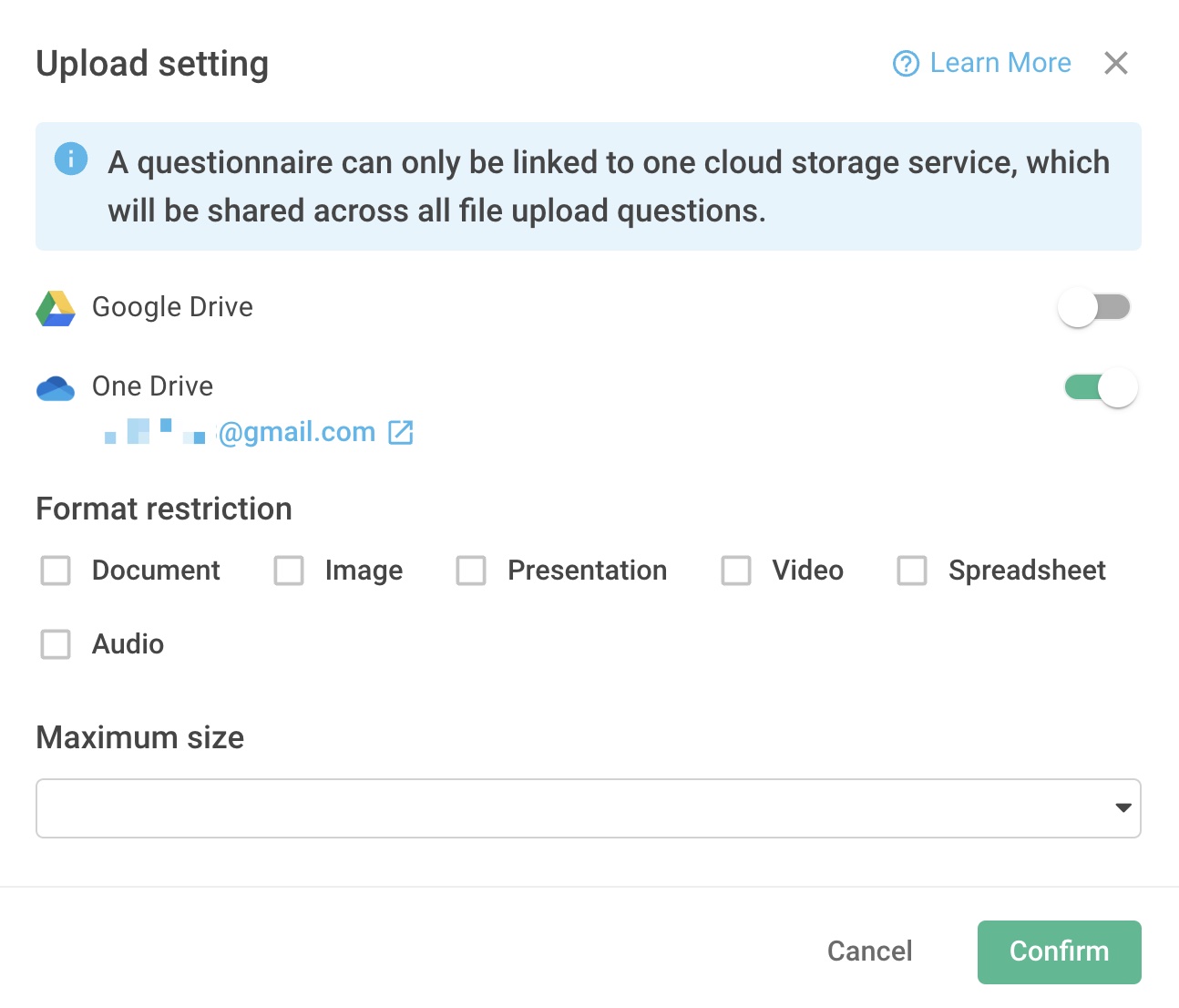Image resolution: width=1179 pixels, height=1008 pixels.
Task: Check the Image format restriction
Action: (289, 571)
